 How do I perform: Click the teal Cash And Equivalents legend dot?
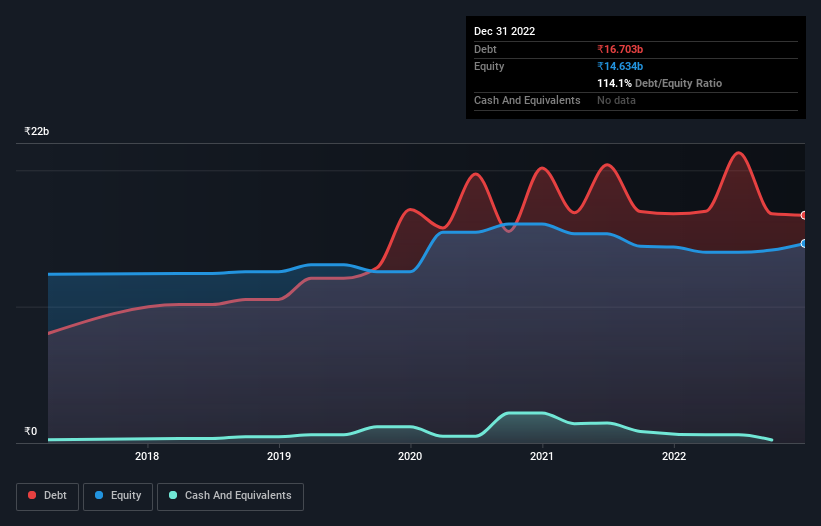tap(173, 495)
